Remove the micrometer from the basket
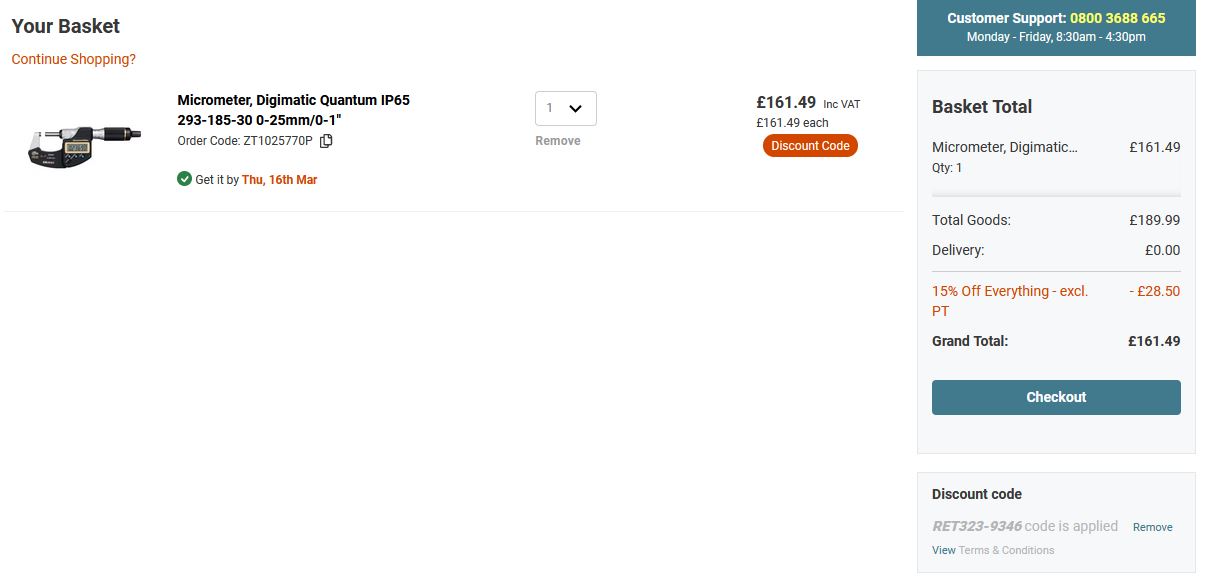This screenshot has height=578, width=1212. click(557, 141)
